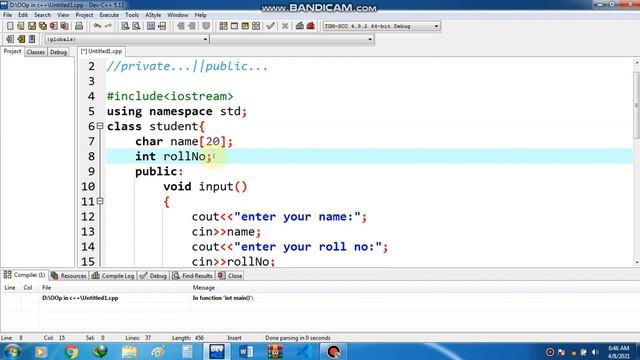Click the Save file toolbar icon

point(32,26)
